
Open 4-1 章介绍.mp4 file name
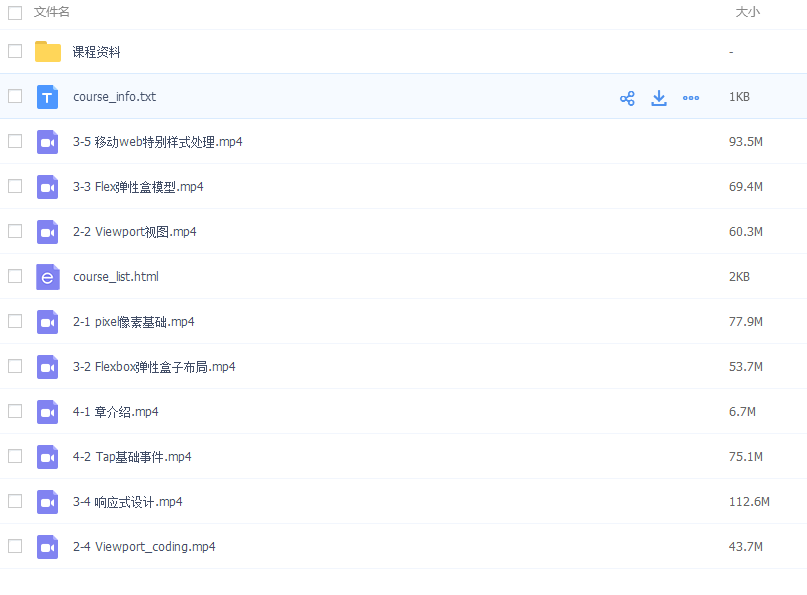coord(115,412)
